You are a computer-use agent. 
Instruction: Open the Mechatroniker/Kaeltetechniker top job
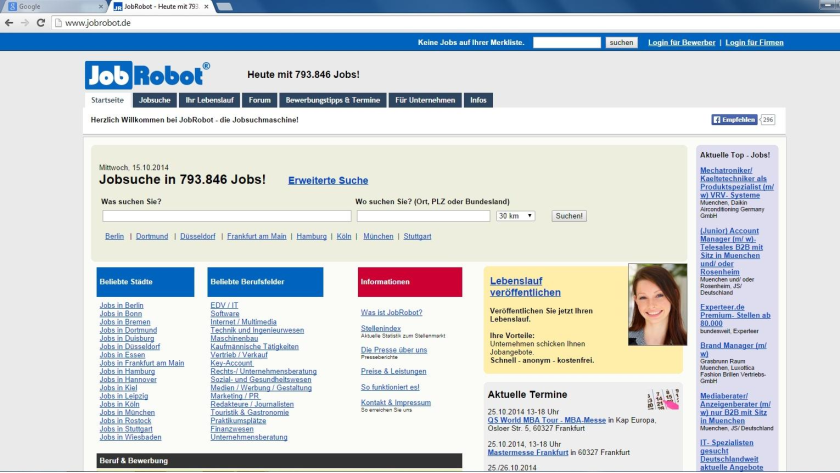(x=737, y=183)
